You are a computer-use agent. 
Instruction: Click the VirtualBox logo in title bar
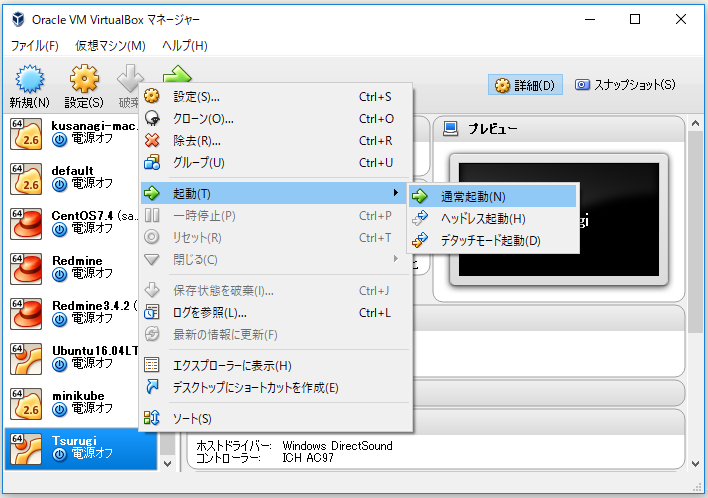pyautogui.click(x=18, y=19)
